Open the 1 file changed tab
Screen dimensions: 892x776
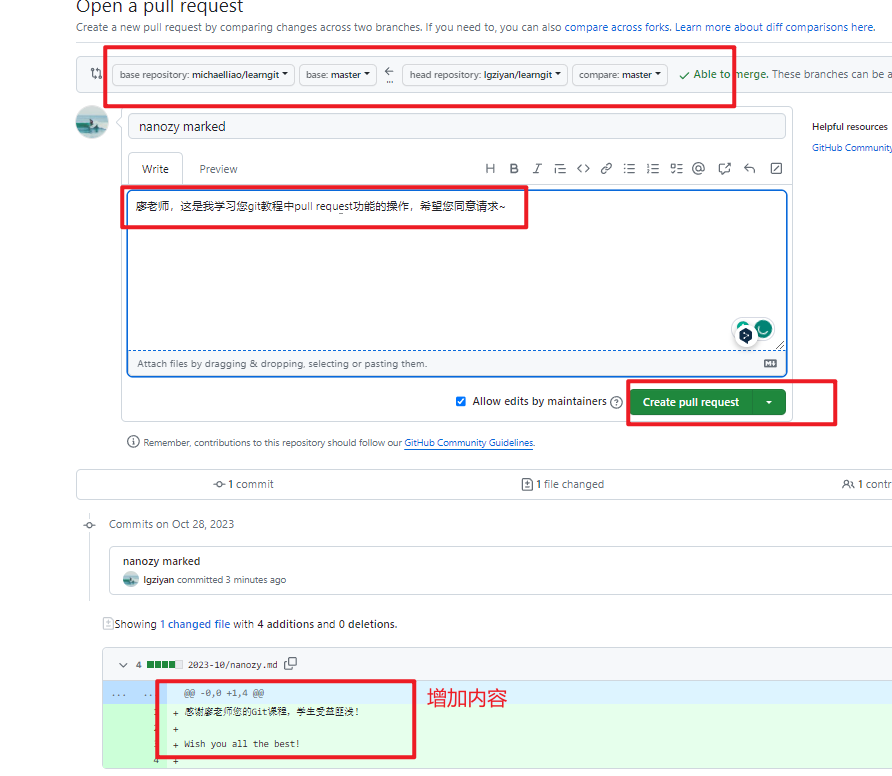563,484
